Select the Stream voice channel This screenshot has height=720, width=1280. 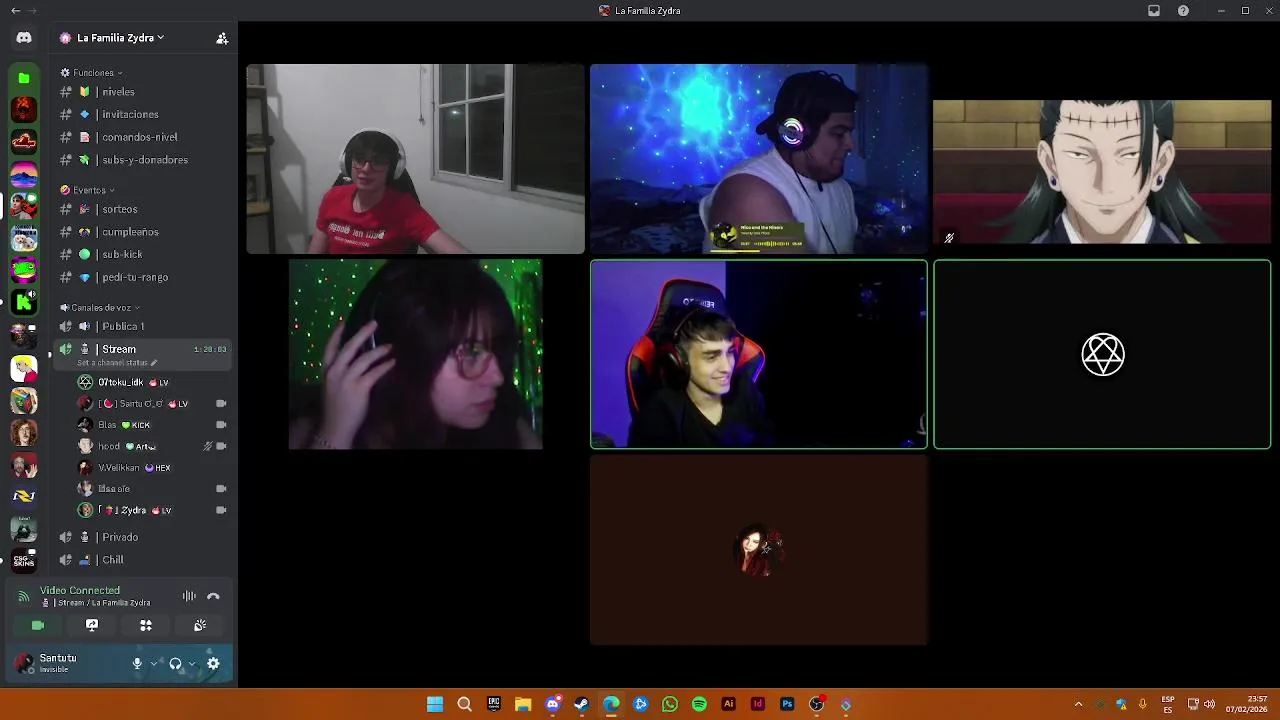143,354
